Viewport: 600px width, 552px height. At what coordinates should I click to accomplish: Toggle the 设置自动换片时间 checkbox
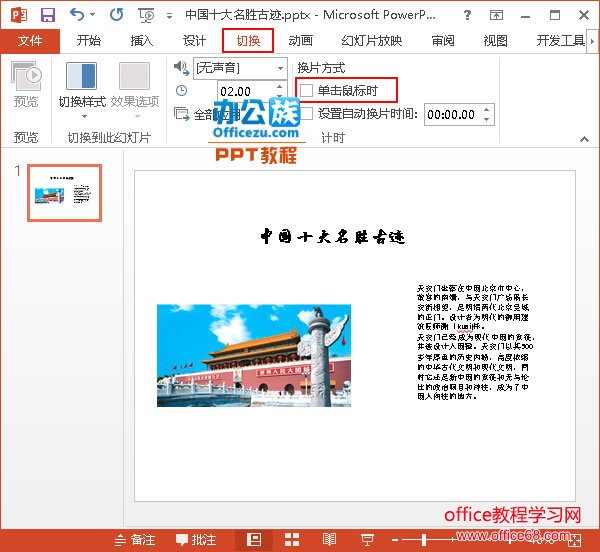point(307,114)
